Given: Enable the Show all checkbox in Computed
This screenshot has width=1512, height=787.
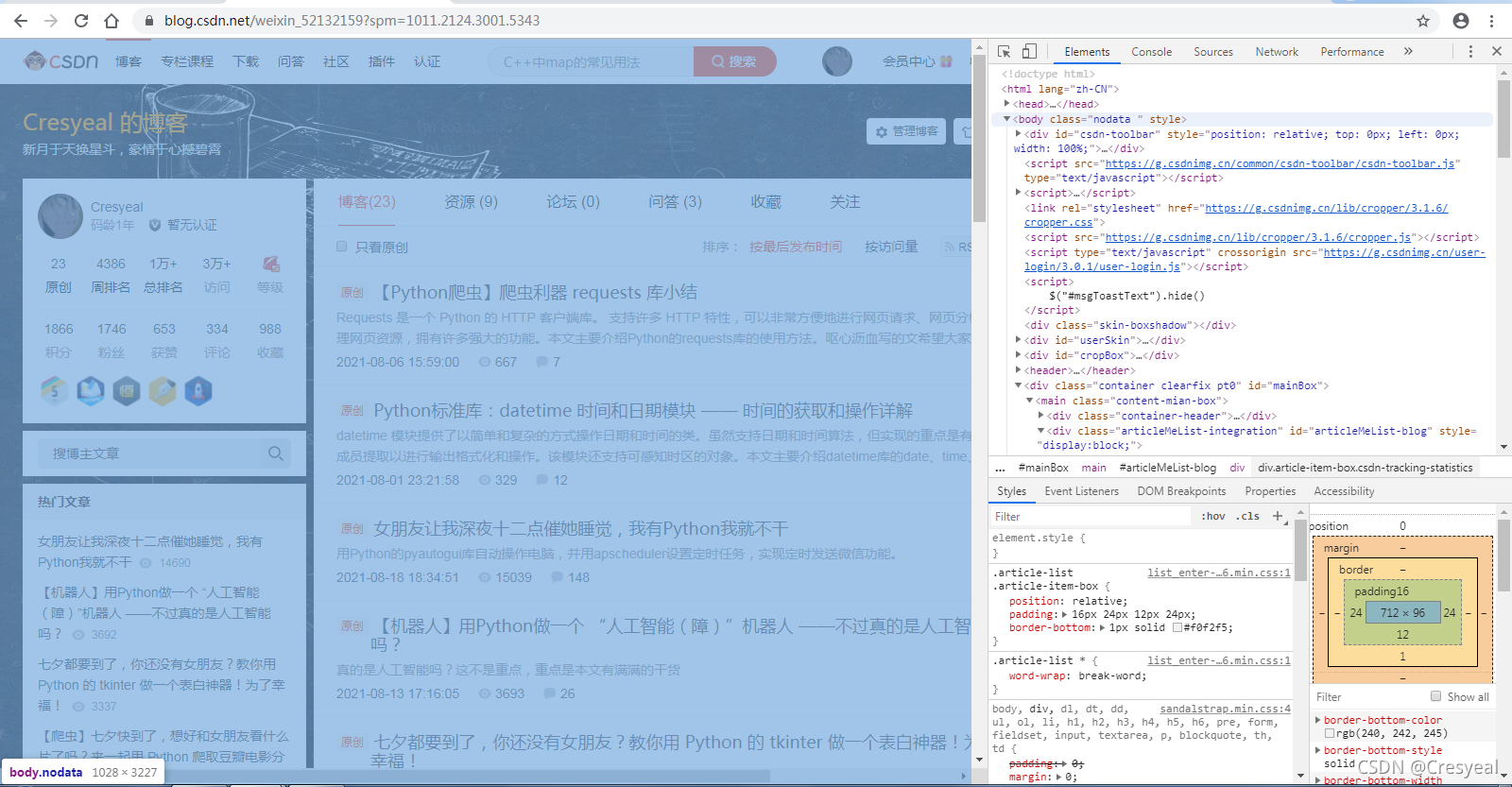Looking at the screenshot, I should 1436,696.
